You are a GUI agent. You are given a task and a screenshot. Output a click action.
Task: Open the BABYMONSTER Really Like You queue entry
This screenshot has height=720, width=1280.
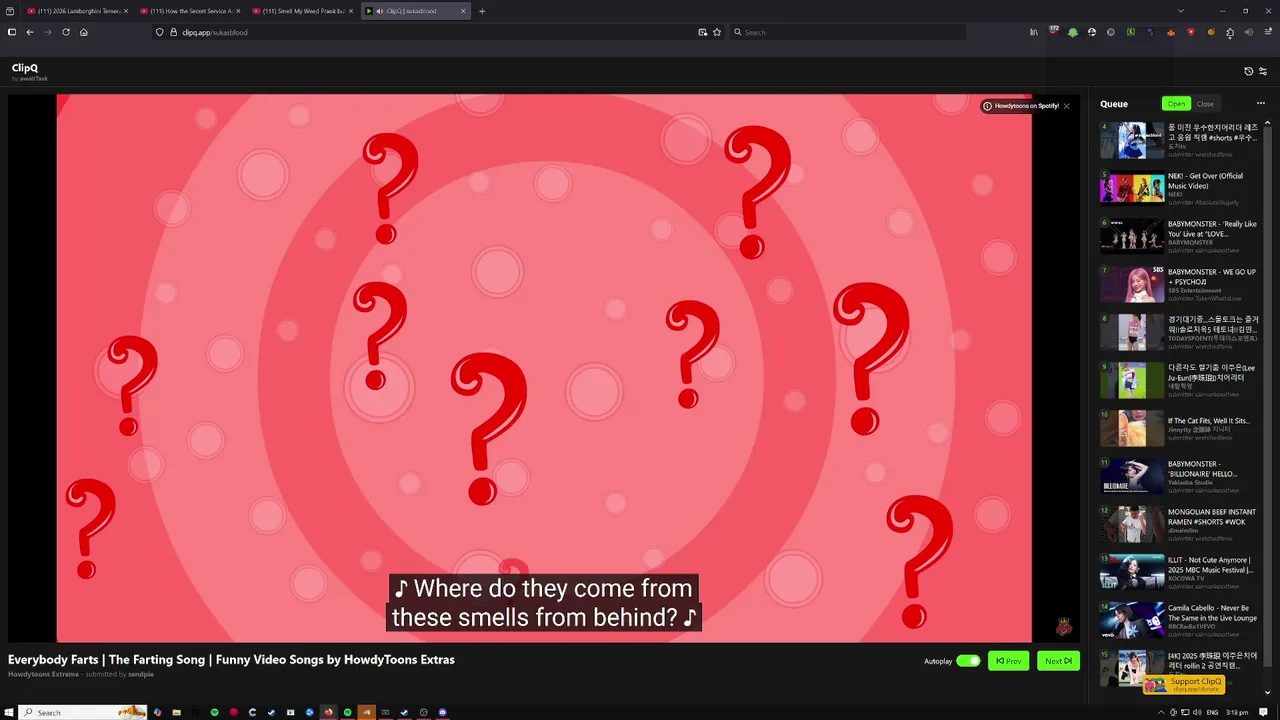pyautogui.click(x=1180, y=236)
